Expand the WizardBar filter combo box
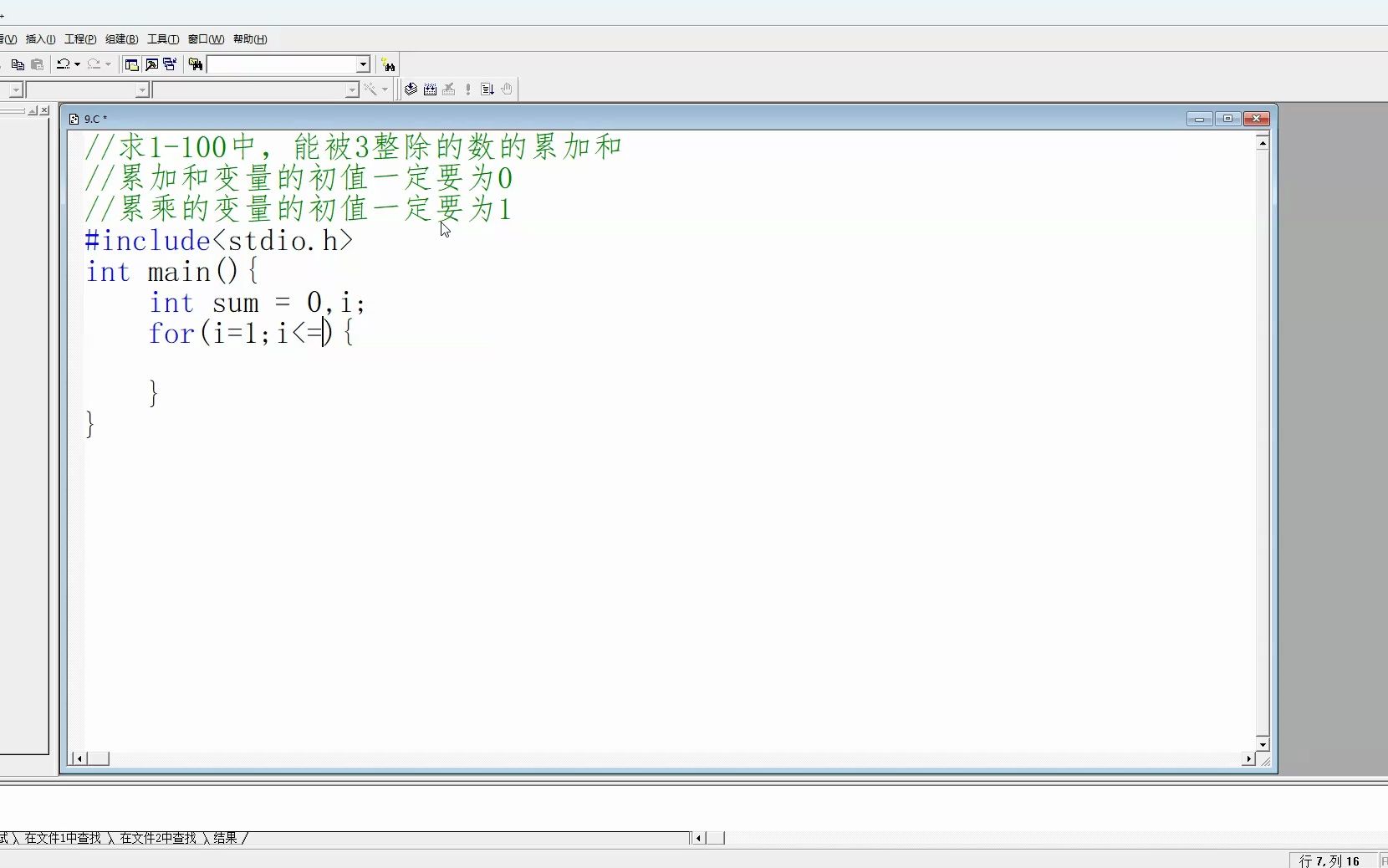The image size is (1388, 868). pyautogui.click(x=142, y=89)
